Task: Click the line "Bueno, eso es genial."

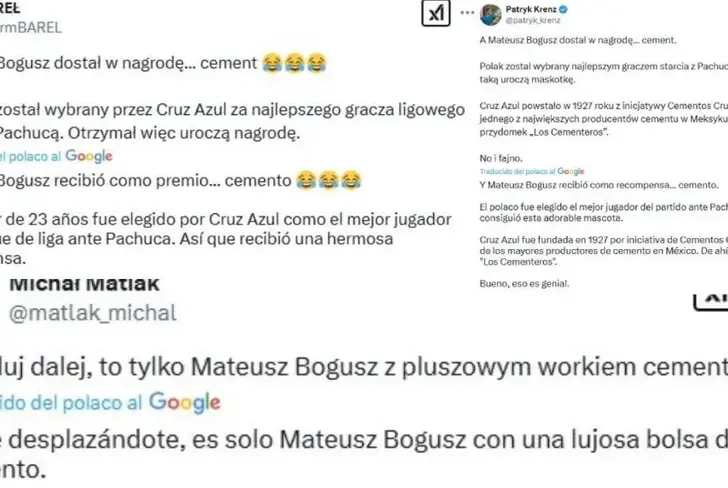Action: pos(524,284)
